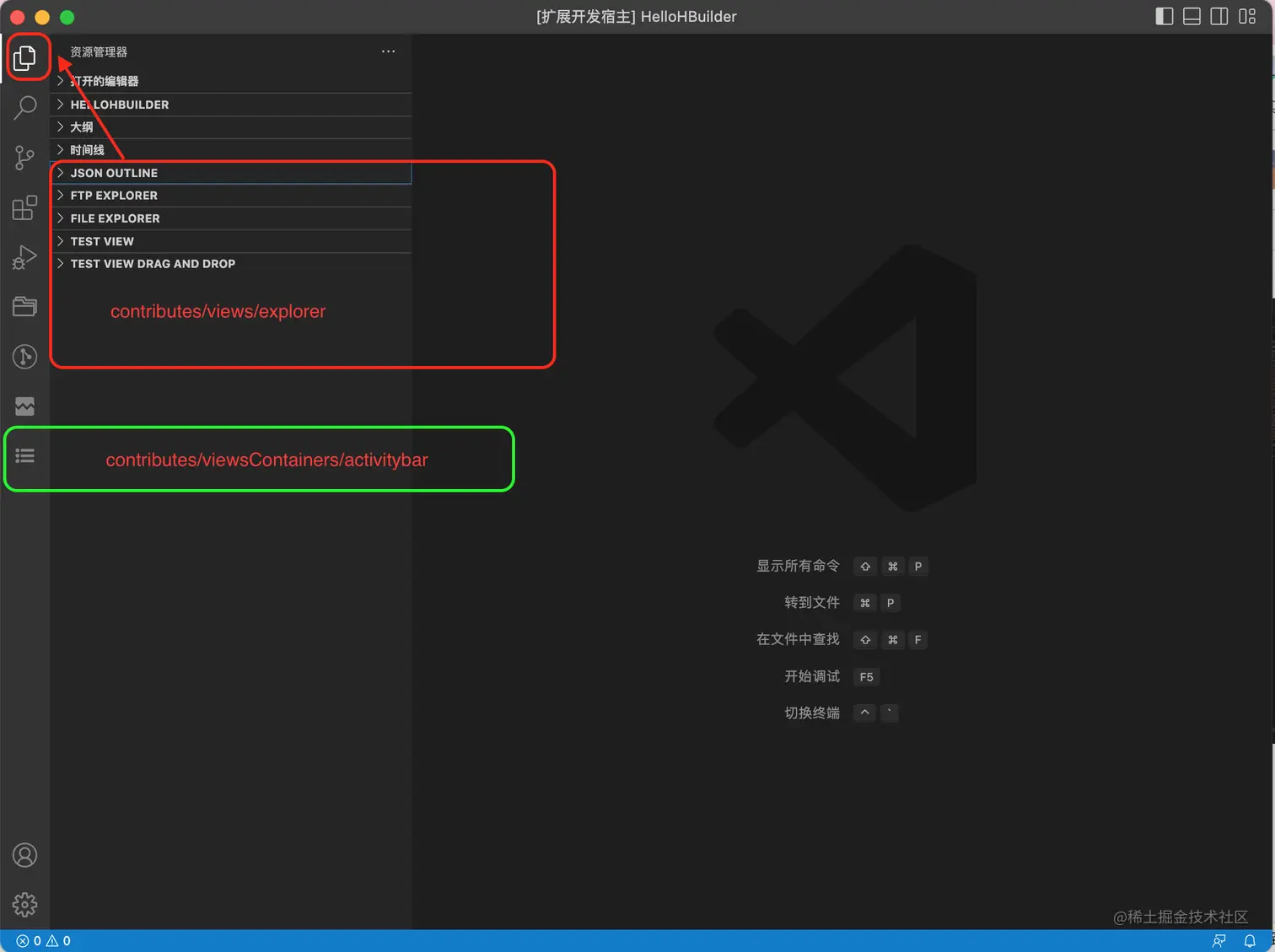
Task: Toggle primary side bar layout icon
Action: [1165, 16]
